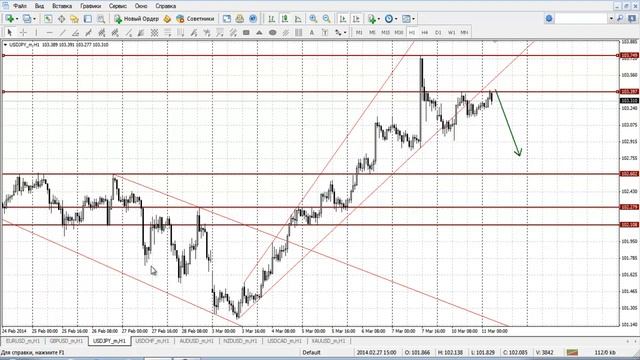
Task: Click inside the search input field
Action: pos(581,18)
